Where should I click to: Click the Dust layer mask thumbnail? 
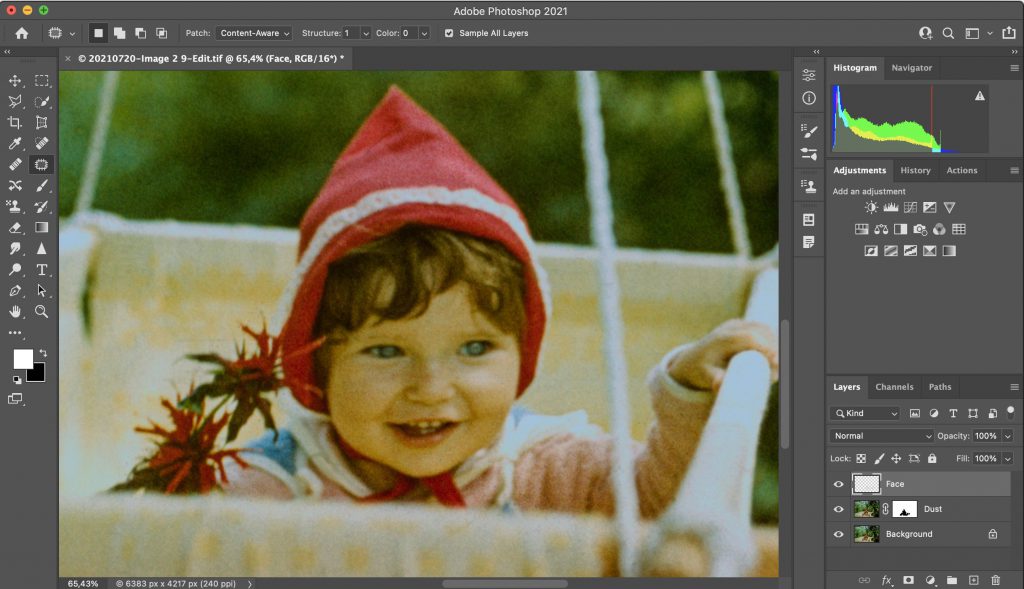[904, 509]
